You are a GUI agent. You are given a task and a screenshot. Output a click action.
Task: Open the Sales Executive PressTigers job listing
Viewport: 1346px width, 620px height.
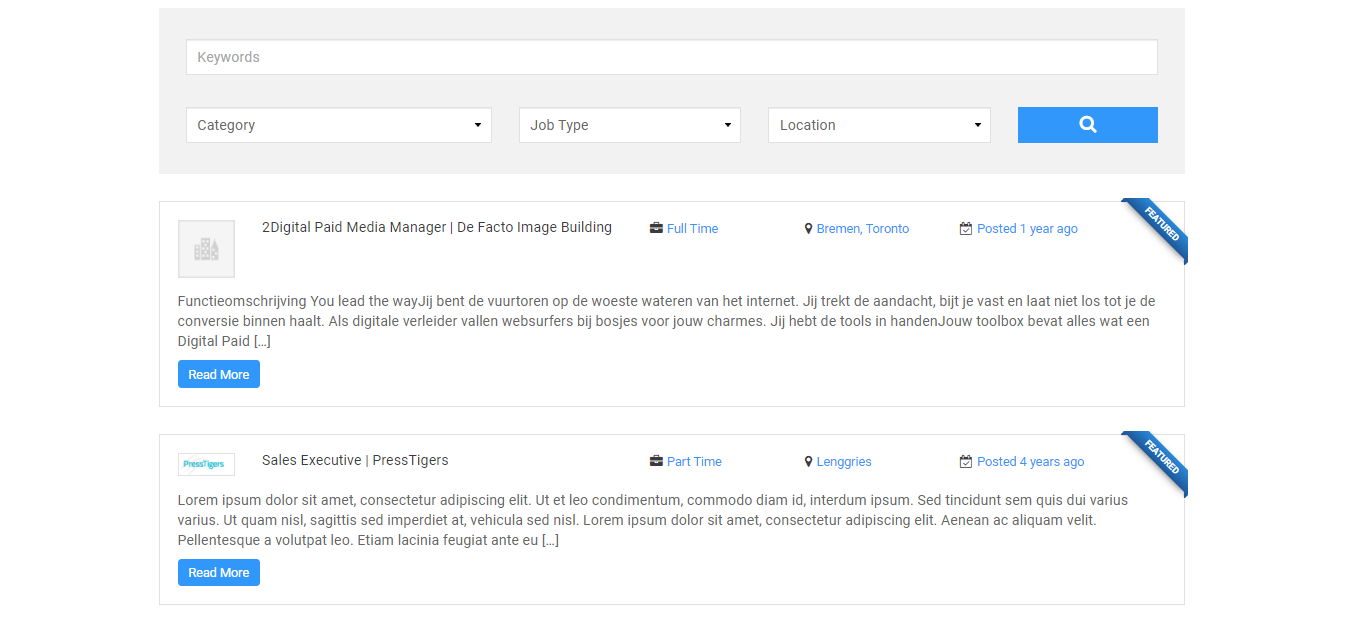(x=354, y=460)
